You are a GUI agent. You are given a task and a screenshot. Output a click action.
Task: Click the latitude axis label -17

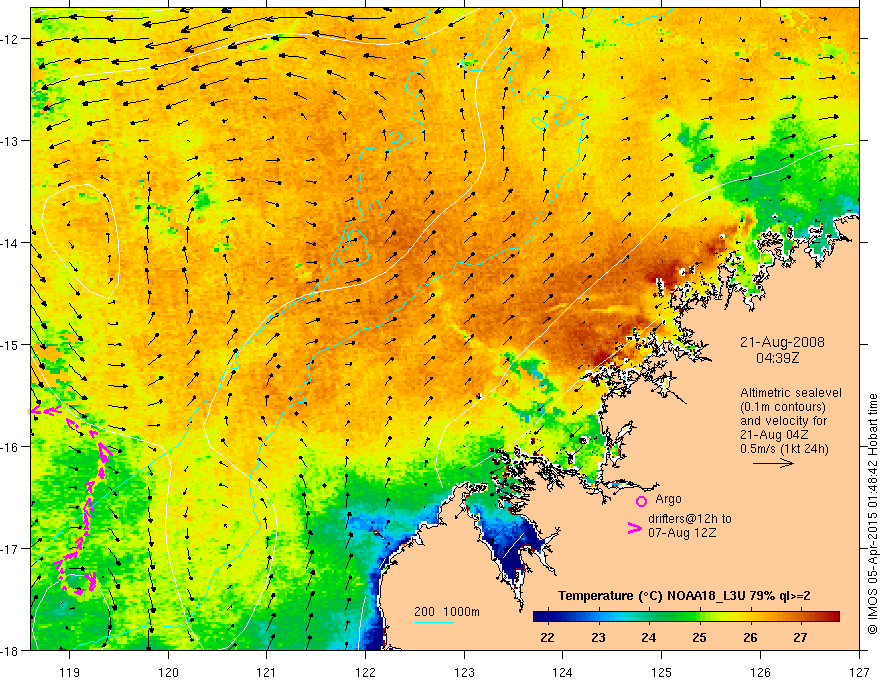point(10,548)
